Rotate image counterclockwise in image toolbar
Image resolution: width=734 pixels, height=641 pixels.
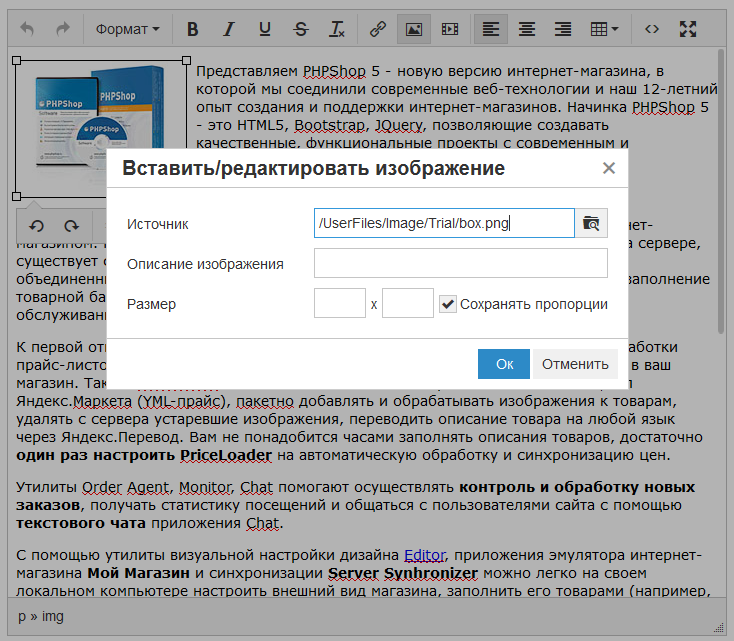tap(36, 226)
